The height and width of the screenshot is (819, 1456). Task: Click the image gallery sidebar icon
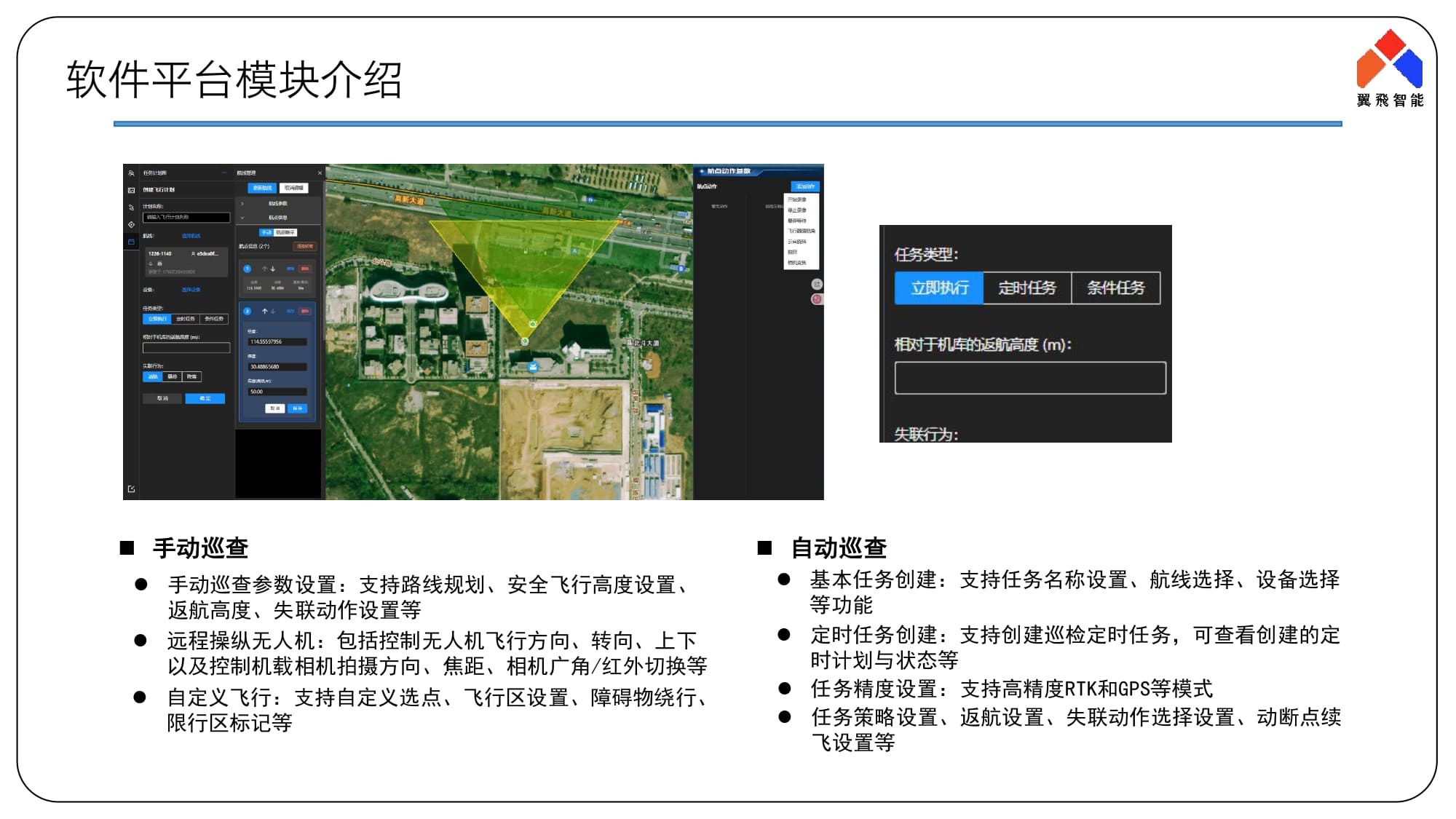tap(131, 190)
